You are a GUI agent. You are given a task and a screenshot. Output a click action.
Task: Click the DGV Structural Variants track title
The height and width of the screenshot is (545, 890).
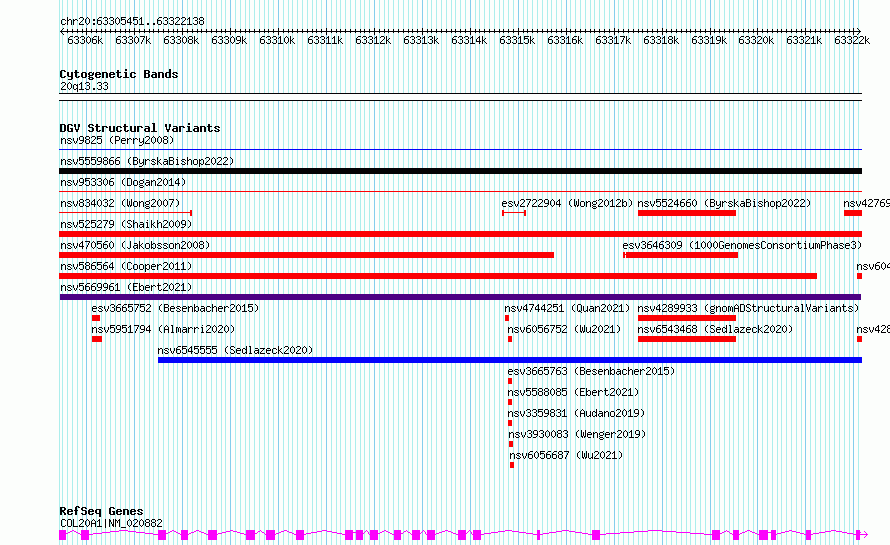tap(140, 128)
